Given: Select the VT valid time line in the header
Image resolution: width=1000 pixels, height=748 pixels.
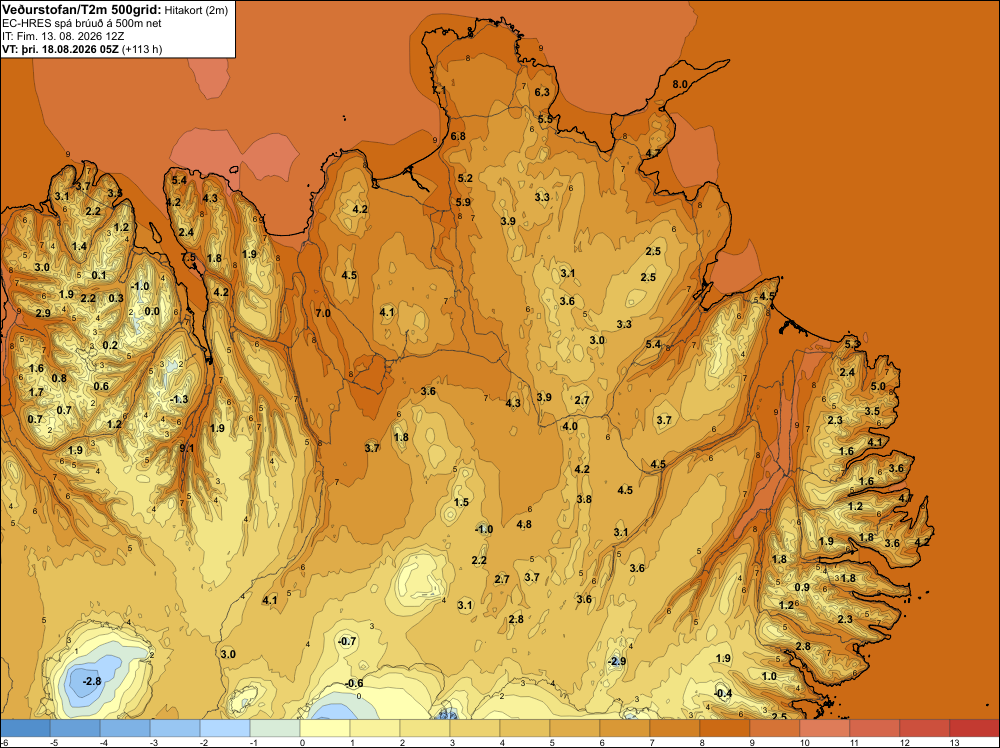Looking at the screenshot, I should [x=82, y=49].
